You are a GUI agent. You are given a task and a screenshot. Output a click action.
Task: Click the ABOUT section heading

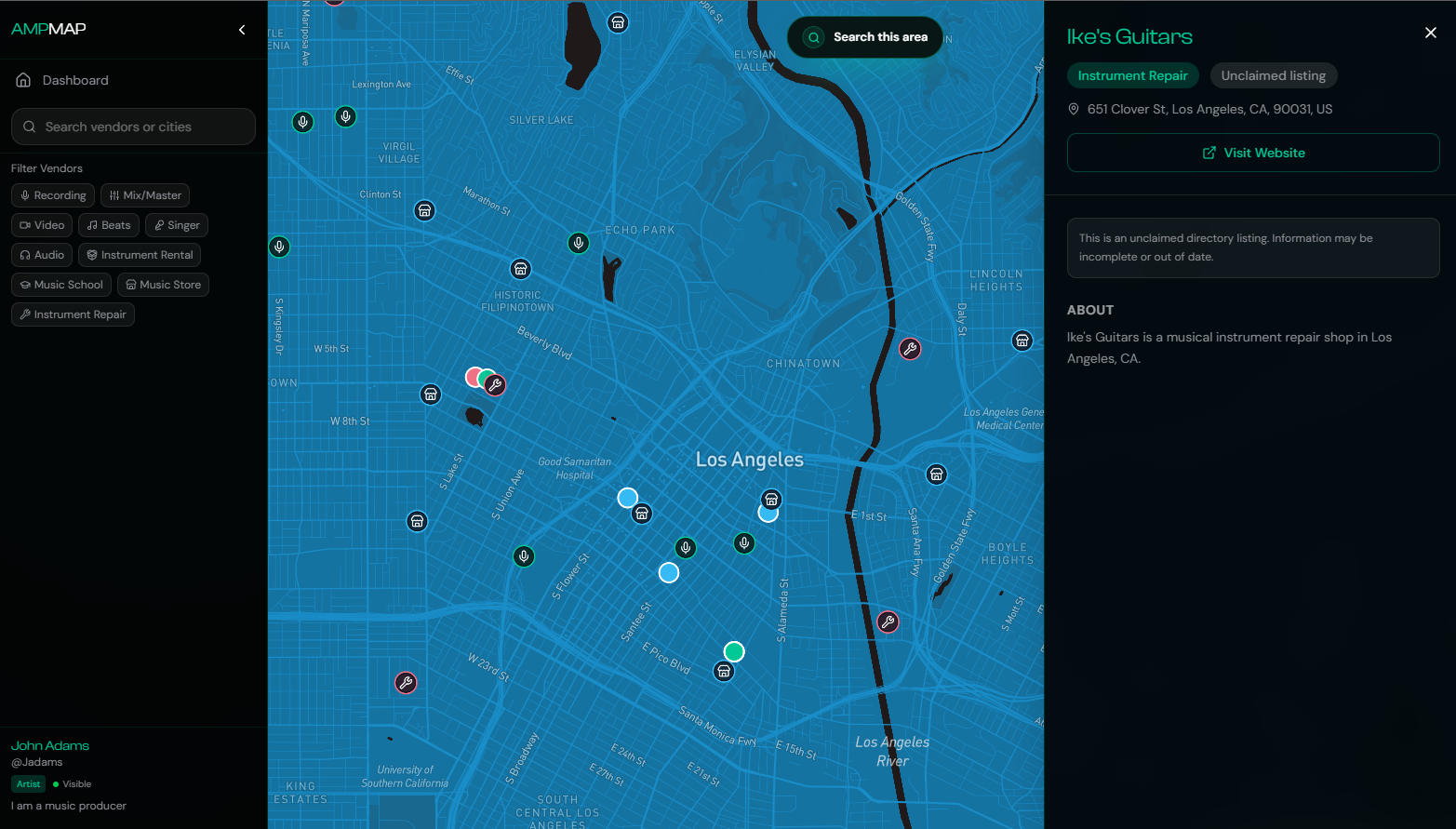coord(1090,310)
